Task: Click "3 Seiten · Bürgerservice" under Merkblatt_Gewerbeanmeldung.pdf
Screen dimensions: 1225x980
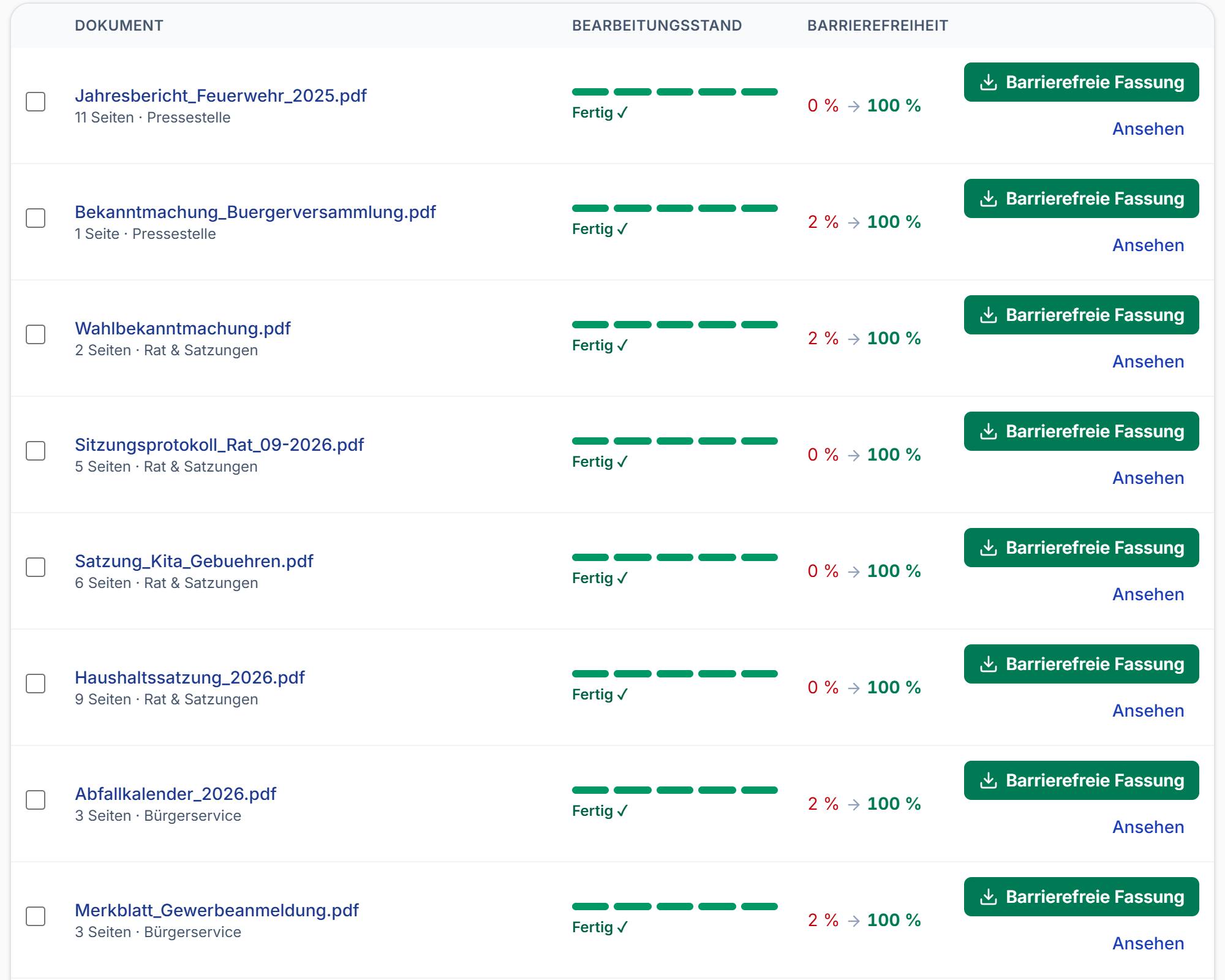Action: 158,932
